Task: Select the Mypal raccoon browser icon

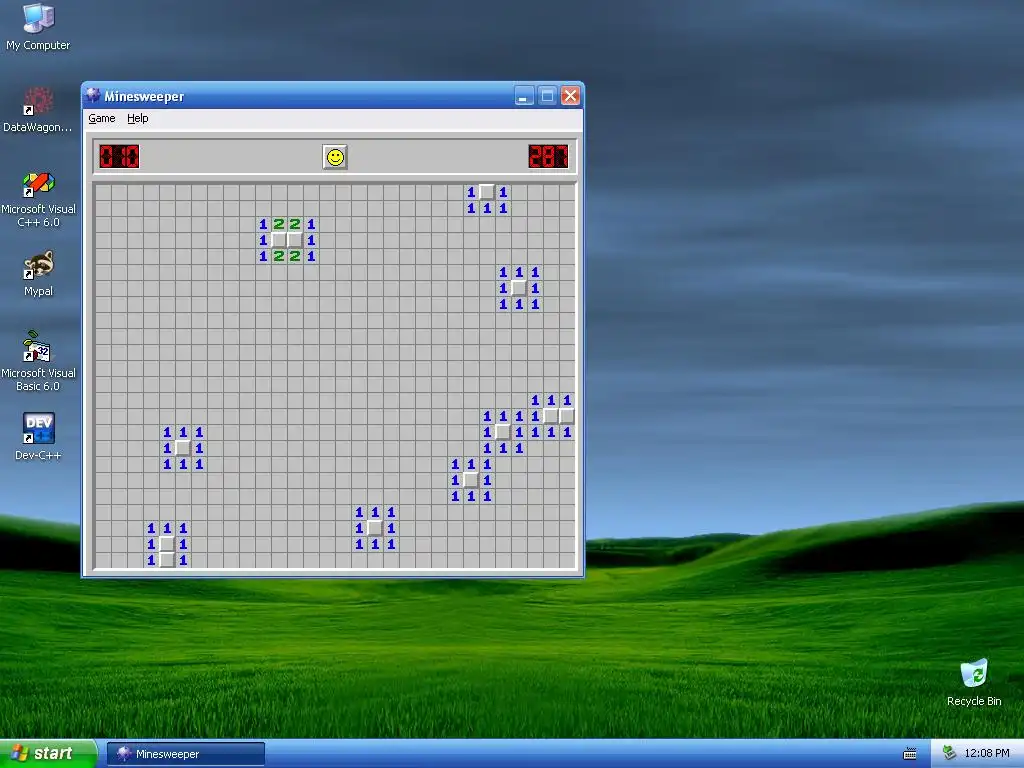Action: (x=38, y=274)
